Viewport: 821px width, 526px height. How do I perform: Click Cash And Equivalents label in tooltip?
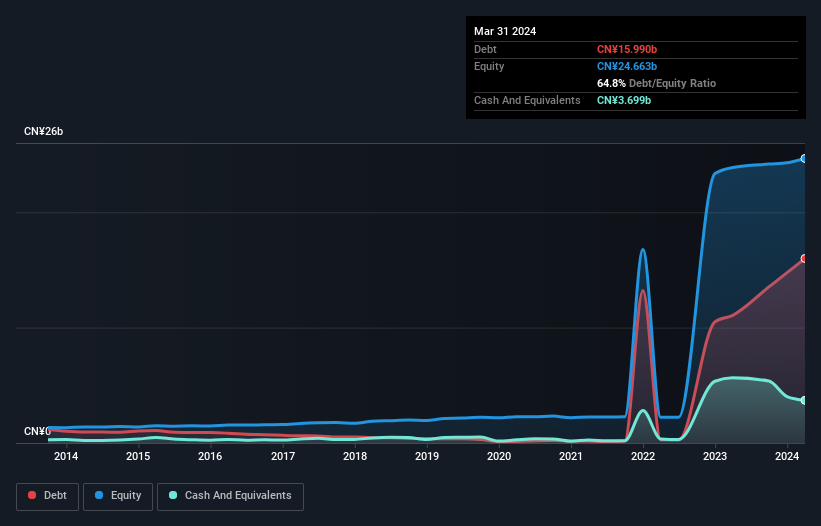[x=527, y=100]
